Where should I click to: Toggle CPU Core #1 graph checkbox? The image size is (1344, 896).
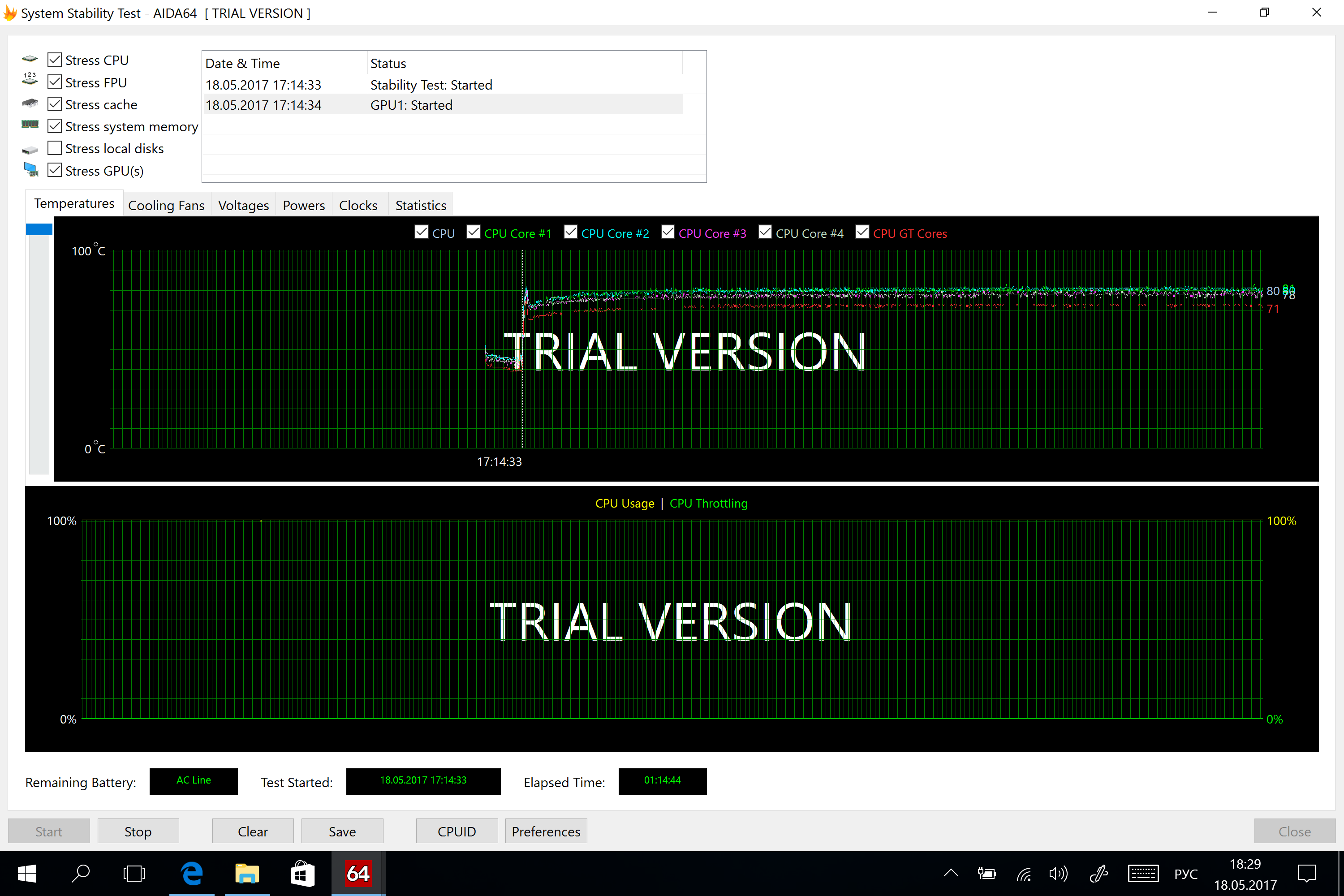pos(473,232)
